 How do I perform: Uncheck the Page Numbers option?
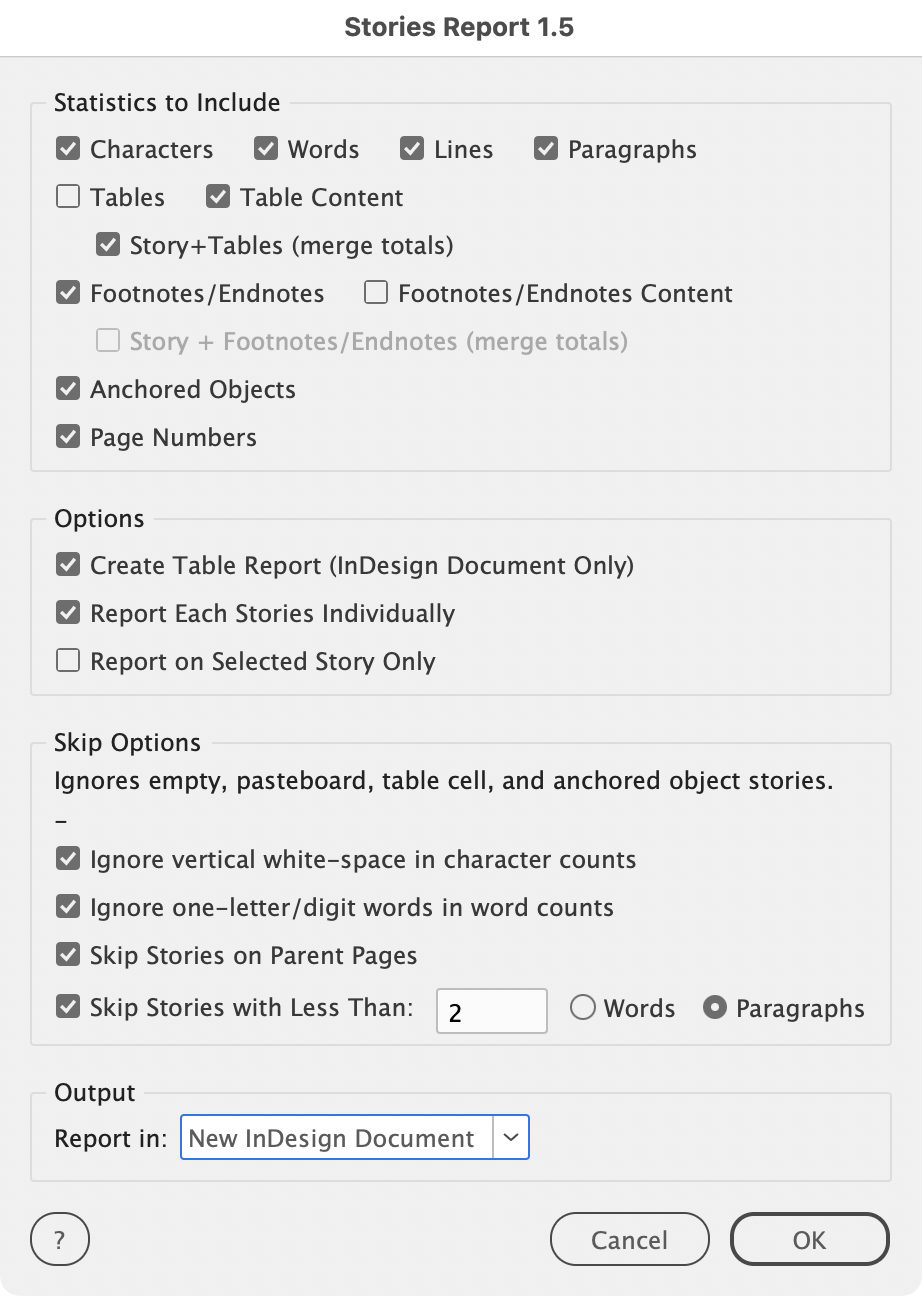point(68,437)
